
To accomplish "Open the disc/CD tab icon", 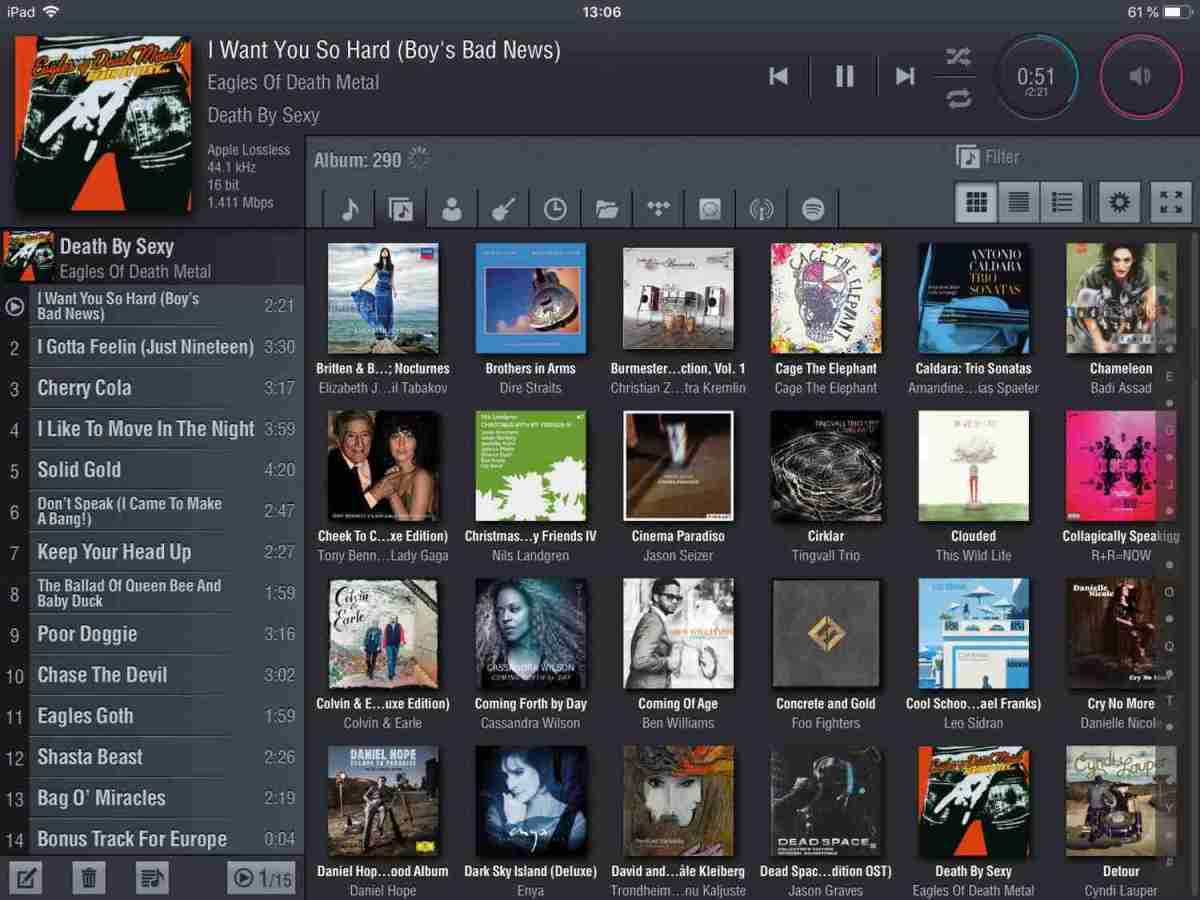I will click(x=710, y=208).
